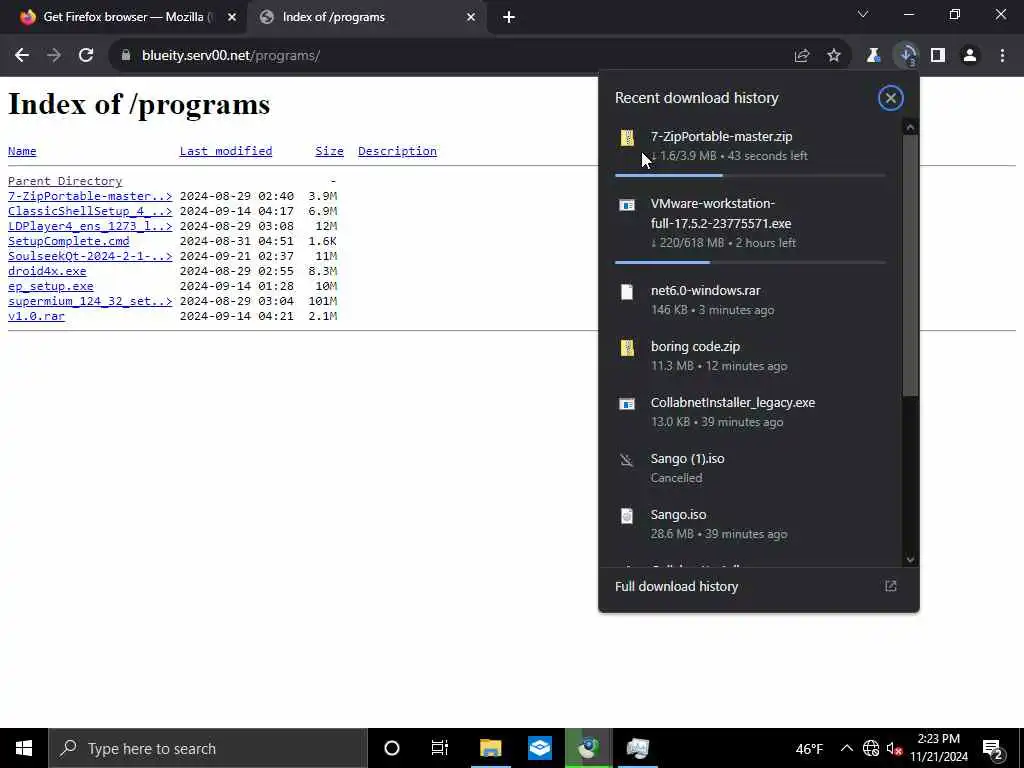The height and width of the screenshot is (768, 1024).
Task: Open File Explorer from the taskbar
Action: click(x=490, y=748)
